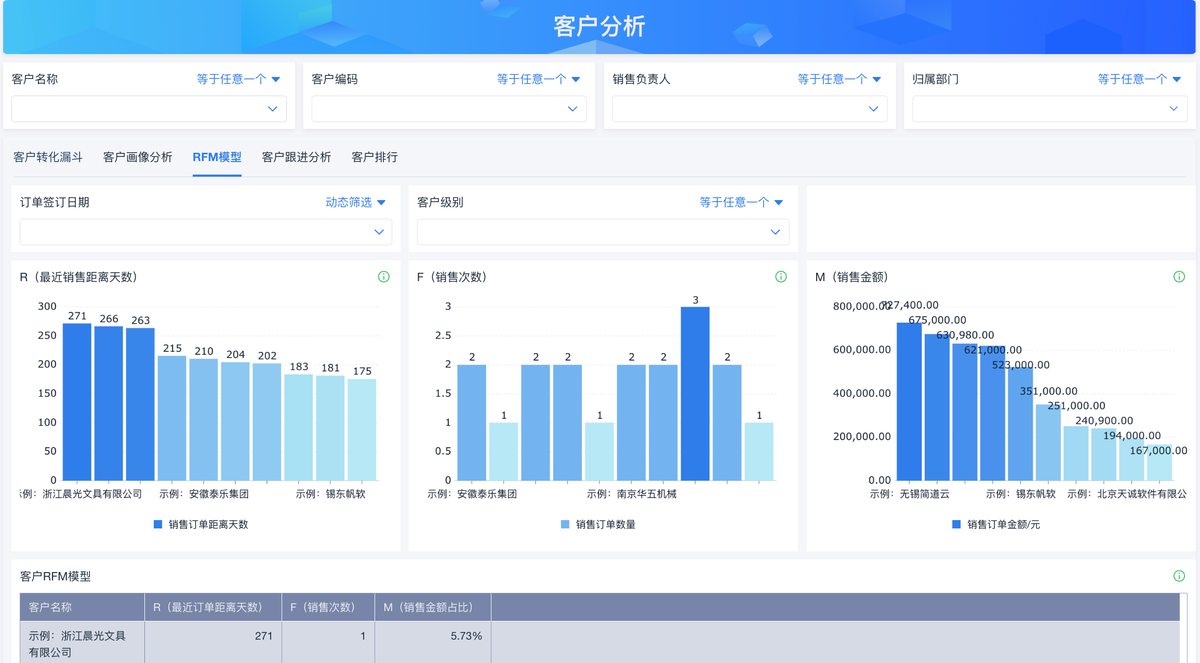Switch to 客户转化漏斗 tab
This screenshot has height=663, width=1200.
tap(48, 157)
